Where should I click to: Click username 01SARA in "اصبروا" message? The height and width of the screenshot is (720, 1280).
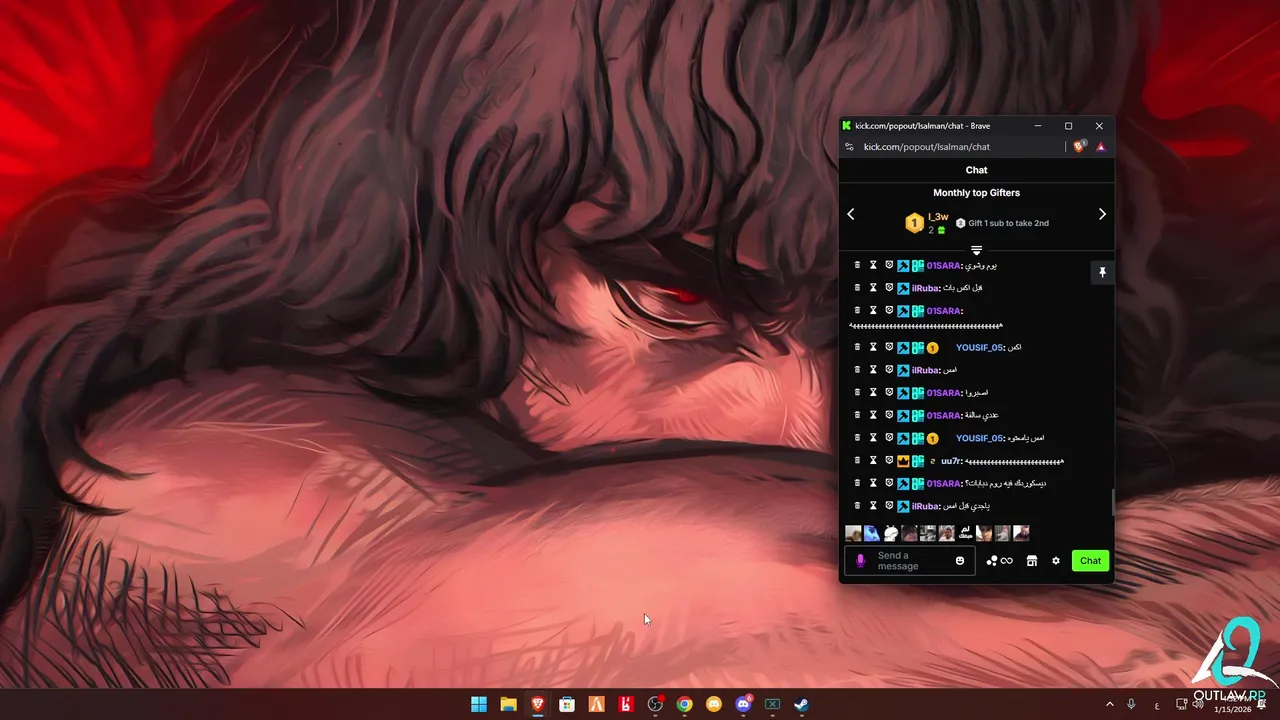tap(944, 393)
